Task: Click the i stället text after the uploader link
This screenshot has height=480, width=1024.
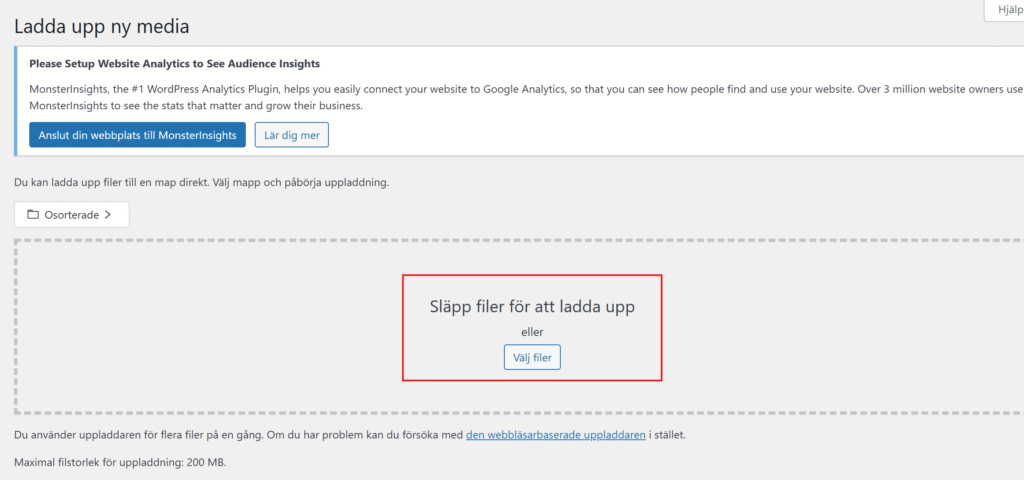Action: point(667,434)
